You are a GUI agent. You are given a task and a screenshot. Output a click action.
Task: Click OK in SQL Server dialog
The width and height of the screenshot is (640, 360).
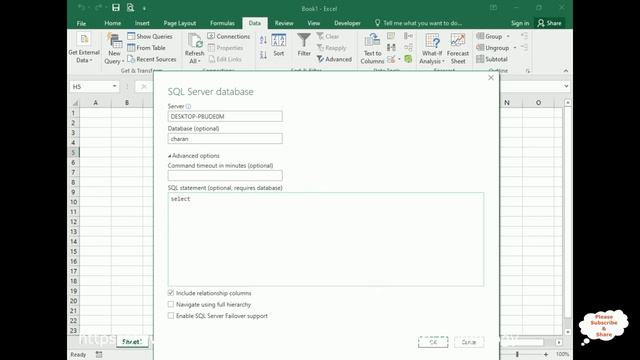[x=433, y=342]
